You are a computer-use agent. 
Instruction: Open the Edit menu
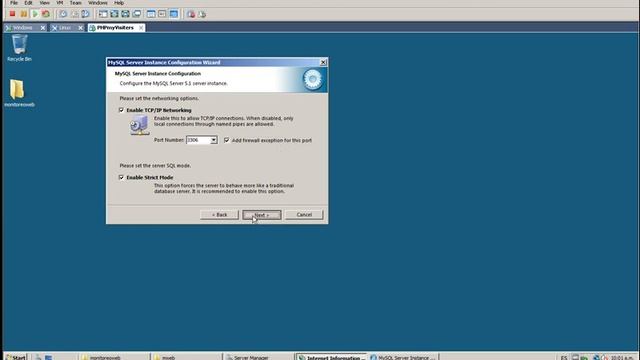28,3
